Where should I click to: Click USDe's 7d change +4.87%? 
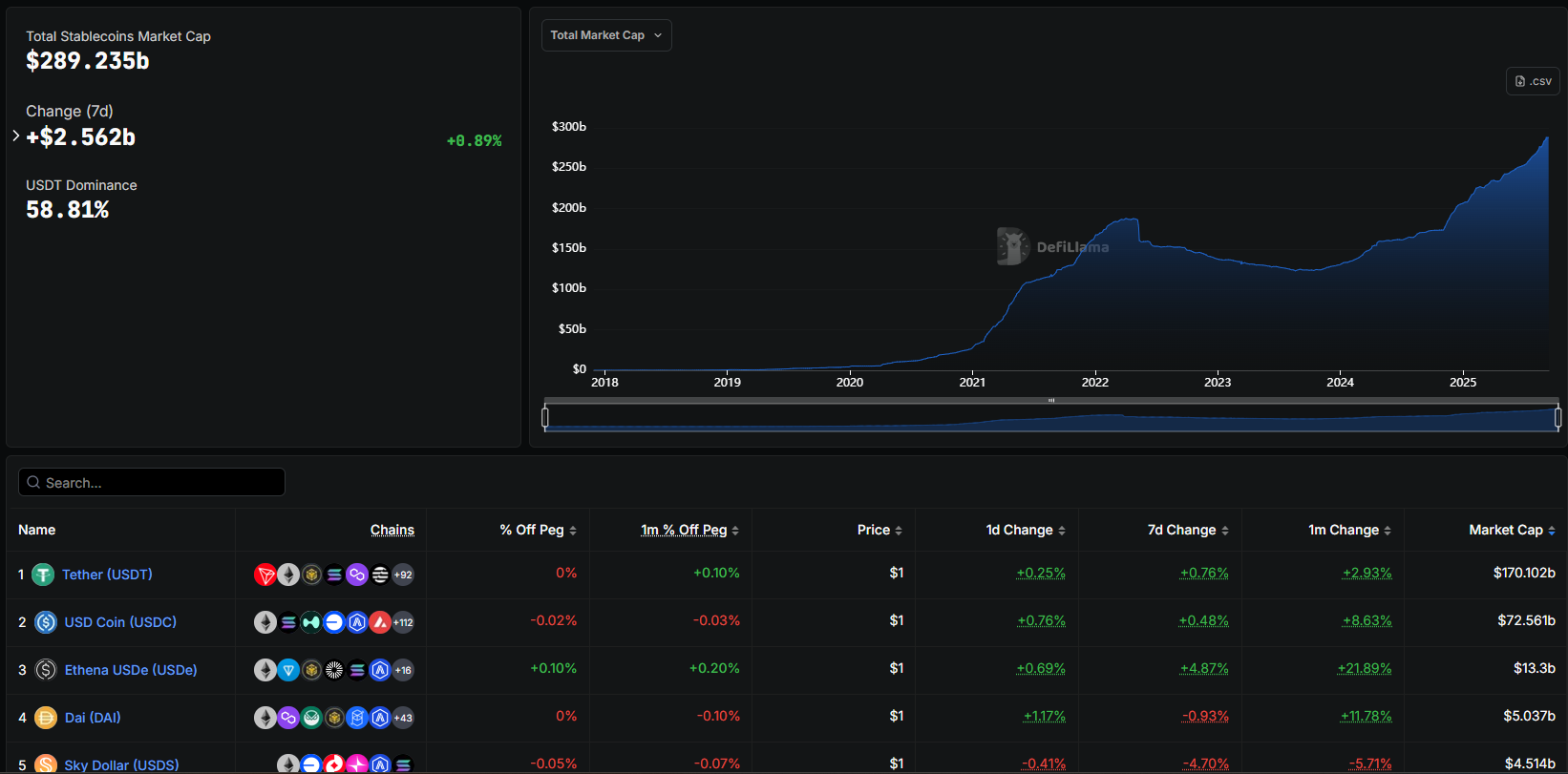(1204, 668)
